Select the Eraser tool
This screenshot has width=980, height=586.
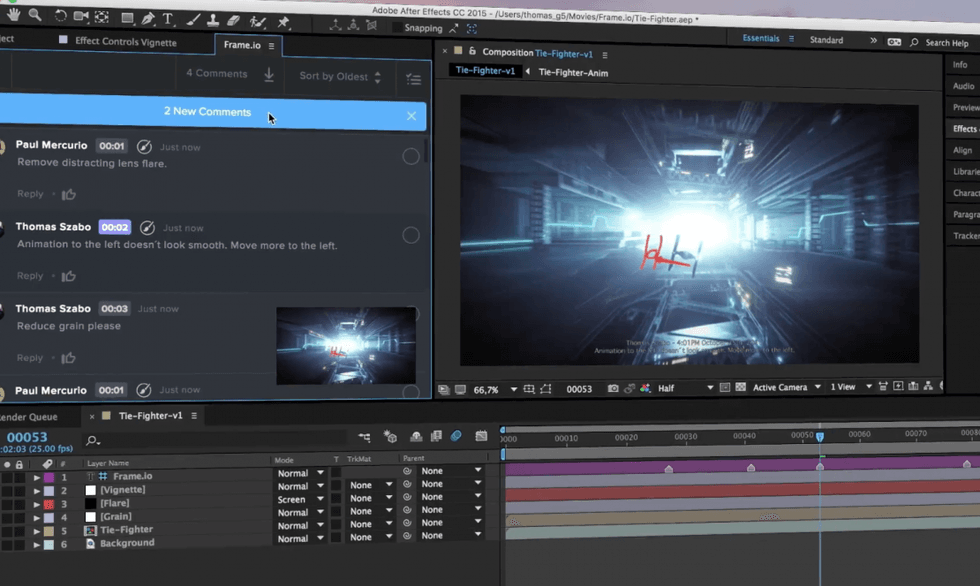click(x=233, y=21)
